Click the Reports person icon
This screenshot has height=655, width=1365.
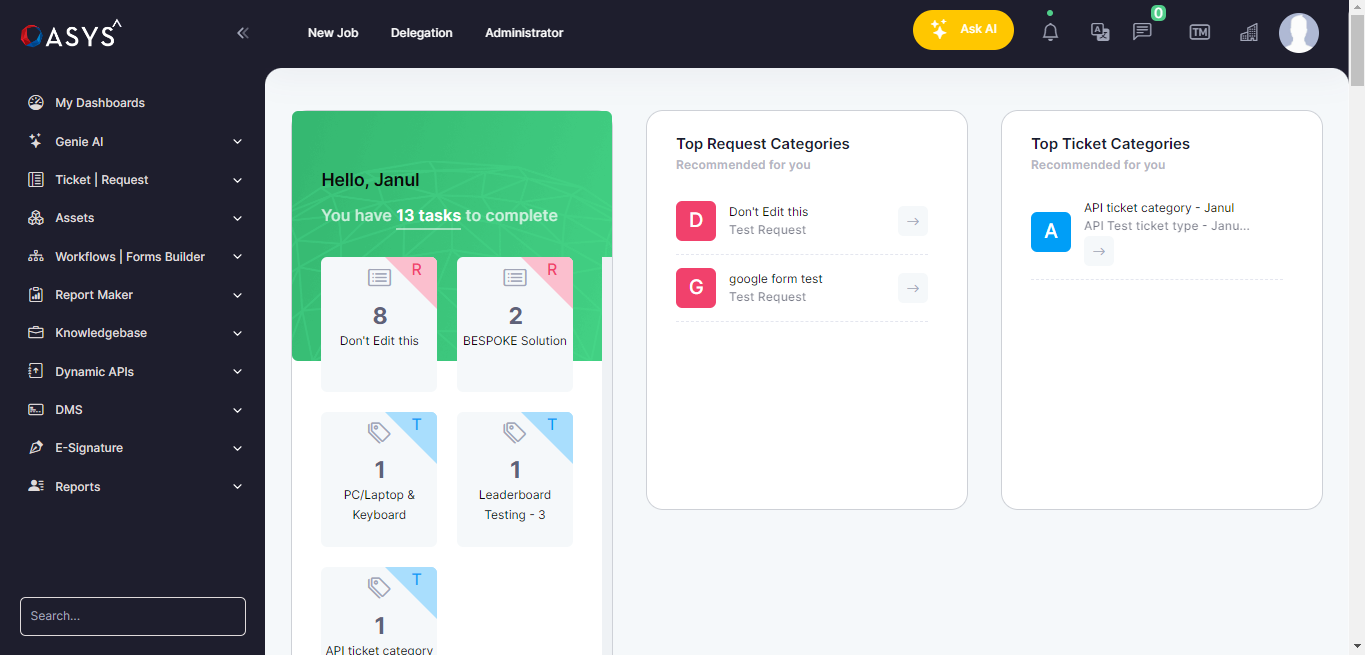point(36,486)
